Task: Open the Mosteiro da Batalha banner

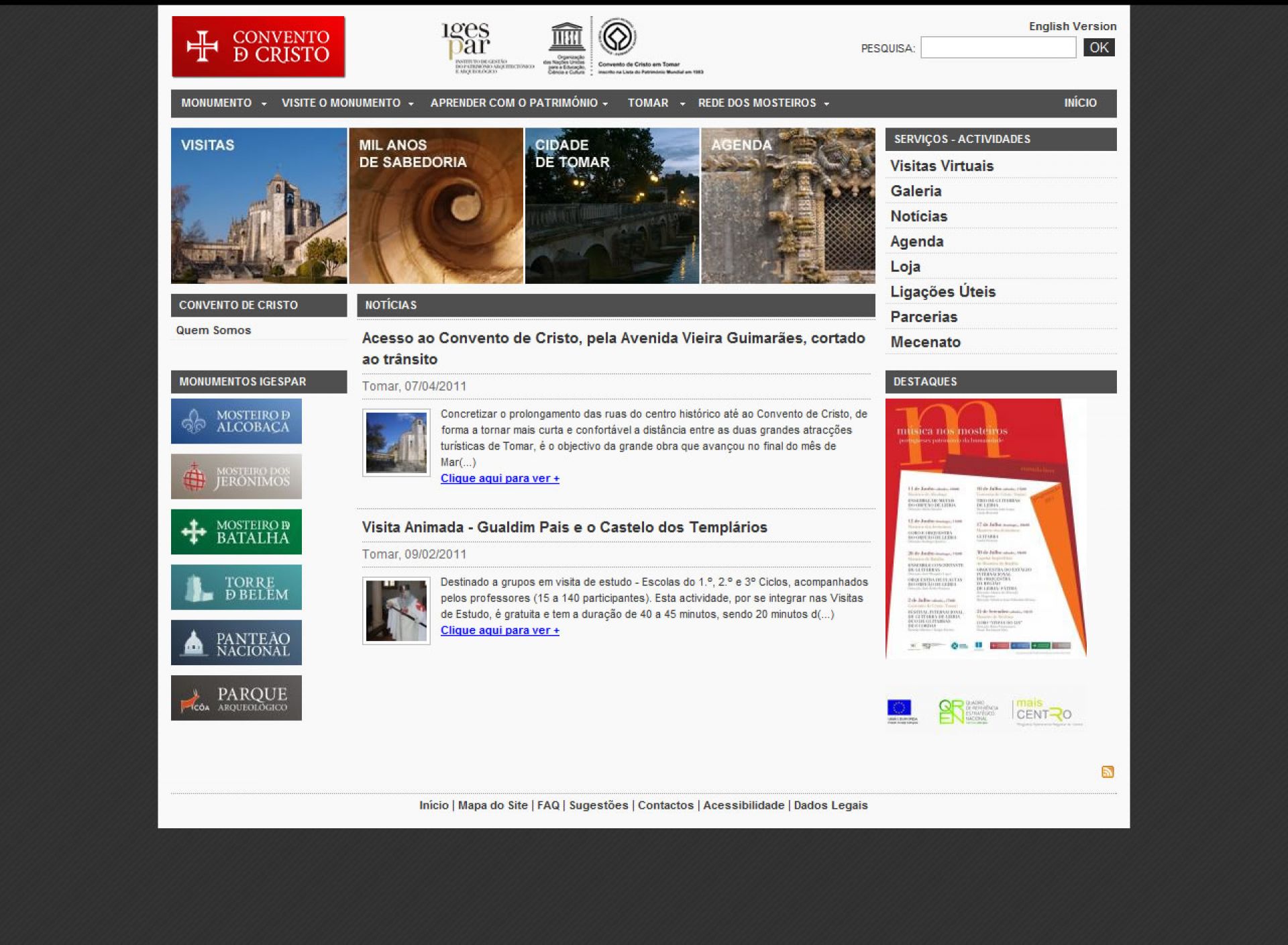Action: coord(236,532)
